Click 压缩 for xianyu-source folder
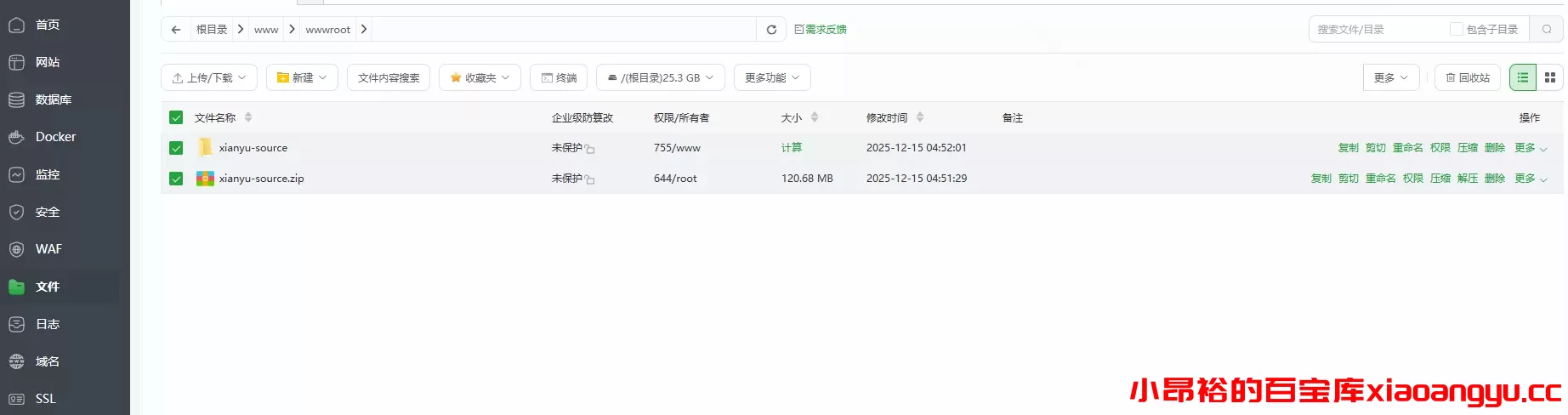1568x415 pixels. coord(1468,148)
